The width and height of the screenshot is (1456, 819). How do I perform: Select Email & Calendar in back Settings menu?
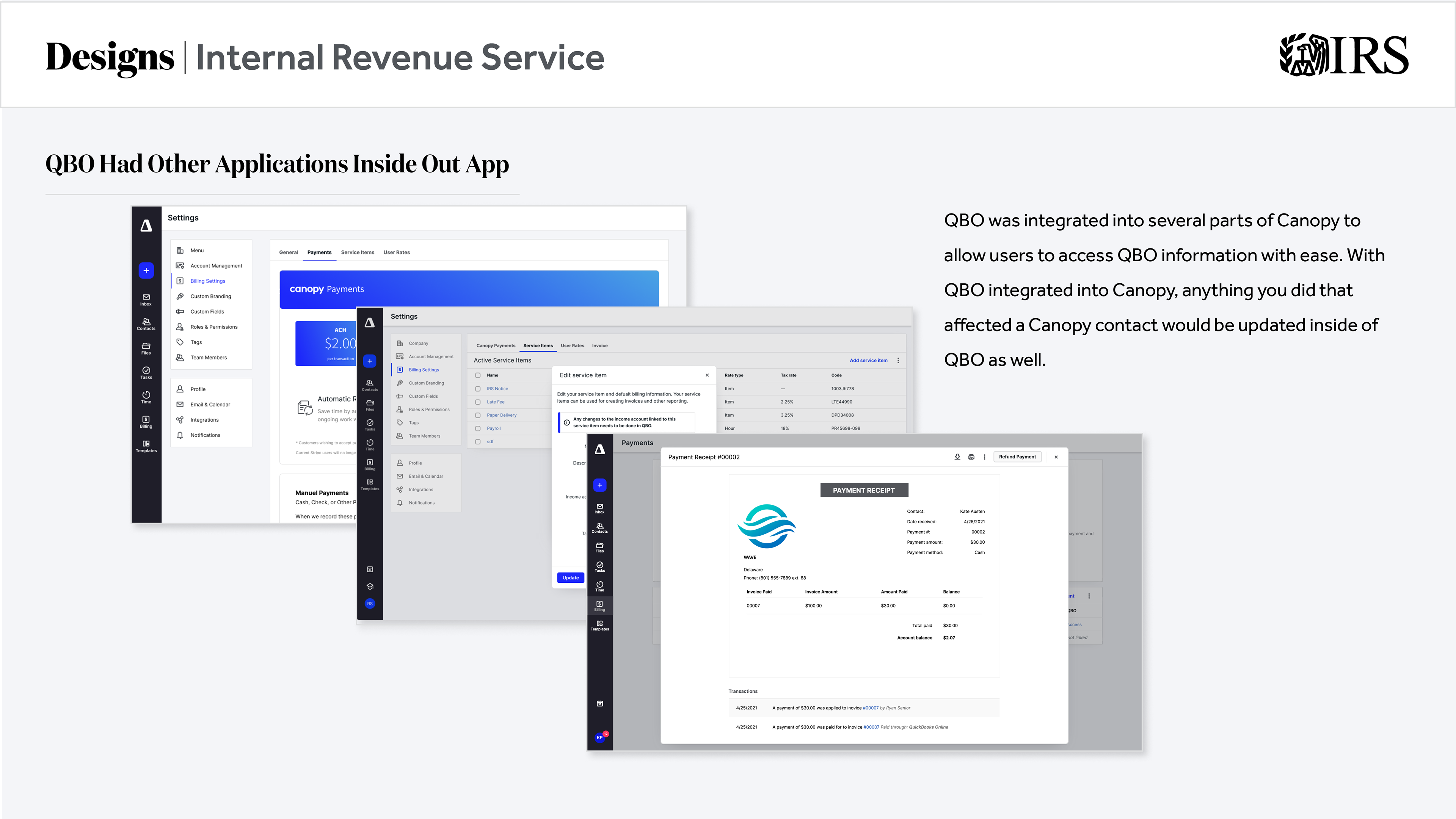(x=211, y=405)
